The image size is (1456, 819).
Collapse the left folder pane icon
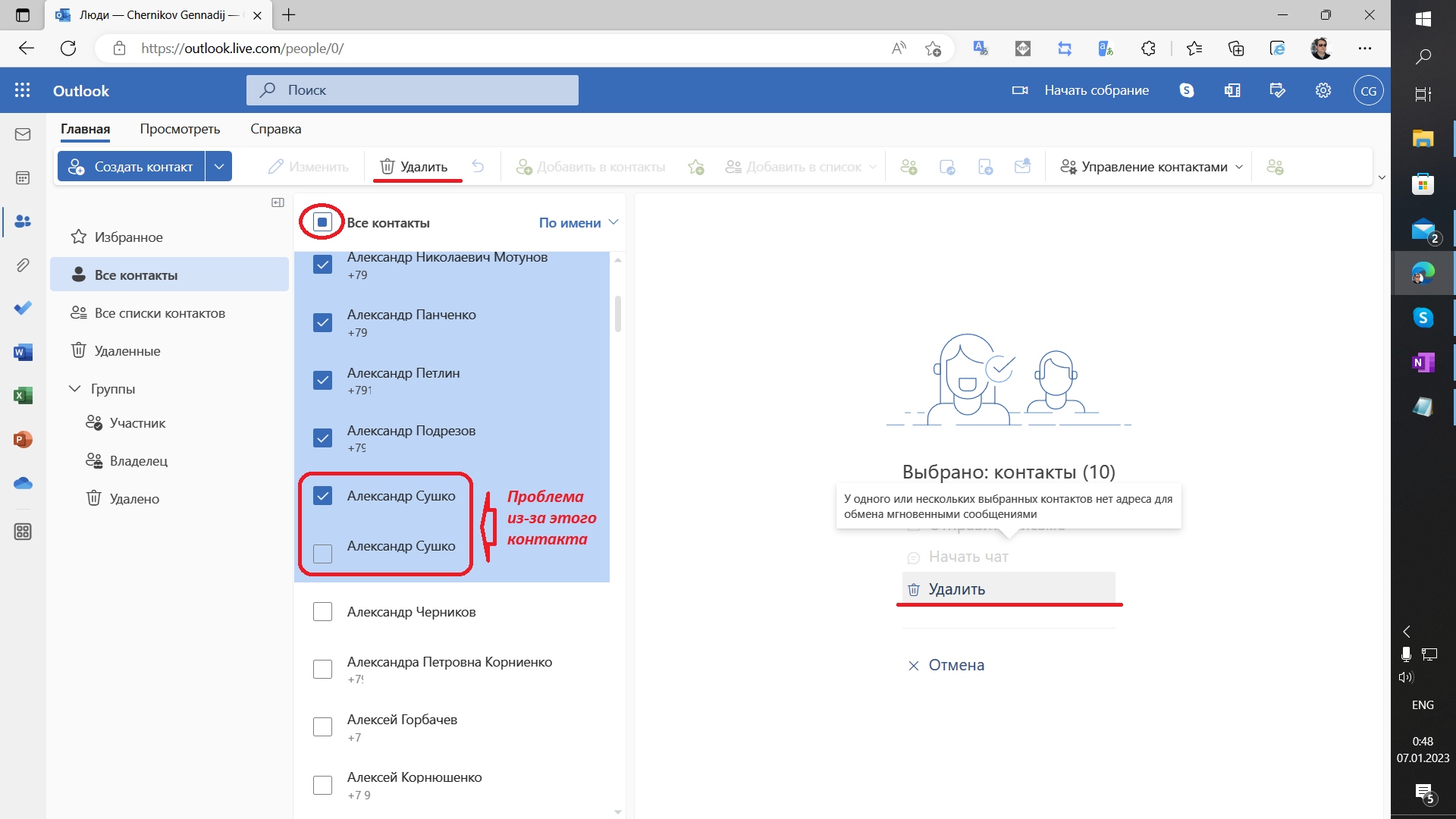pos(278,202)
